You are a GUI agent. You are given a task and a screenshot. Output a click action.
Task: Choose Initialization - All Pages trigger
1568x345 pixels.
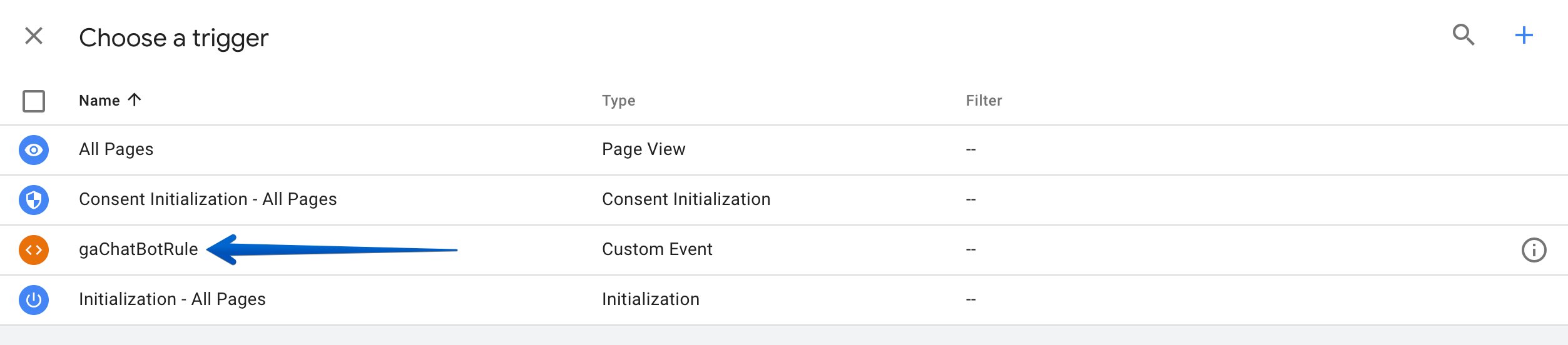172,299
